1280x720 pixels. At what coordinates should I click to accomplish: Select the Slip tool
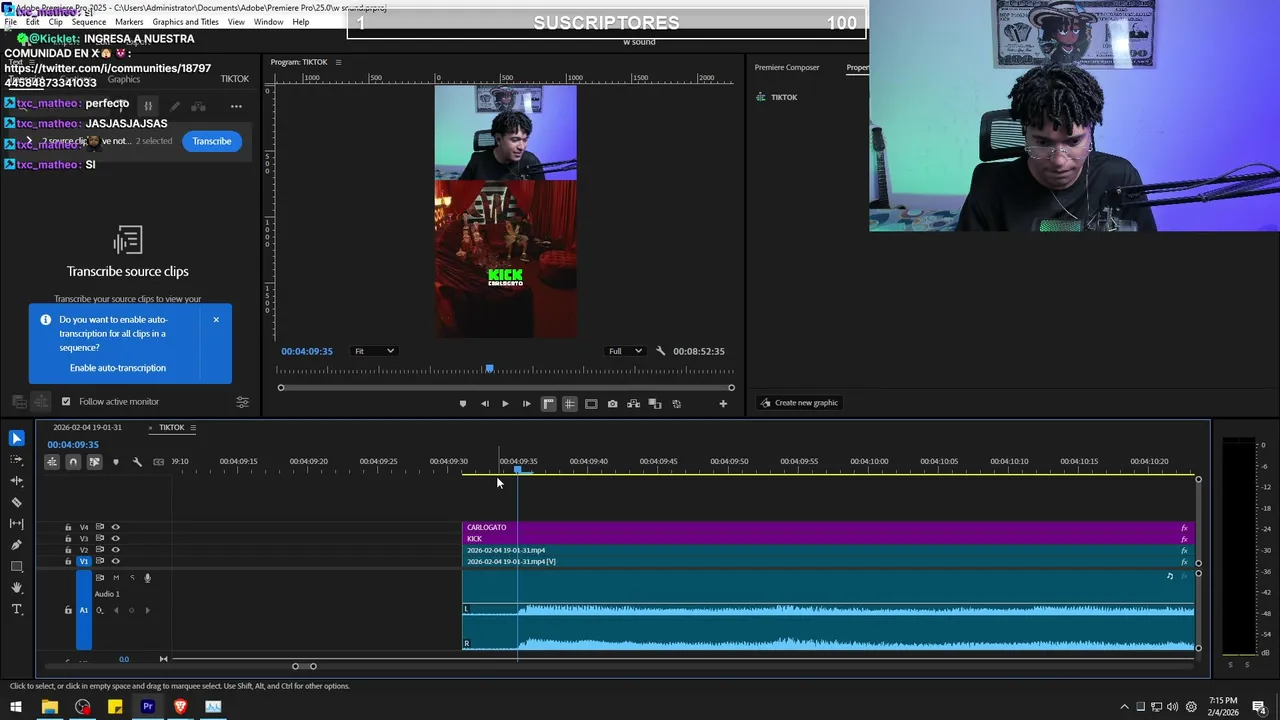[x=16, y=524]
